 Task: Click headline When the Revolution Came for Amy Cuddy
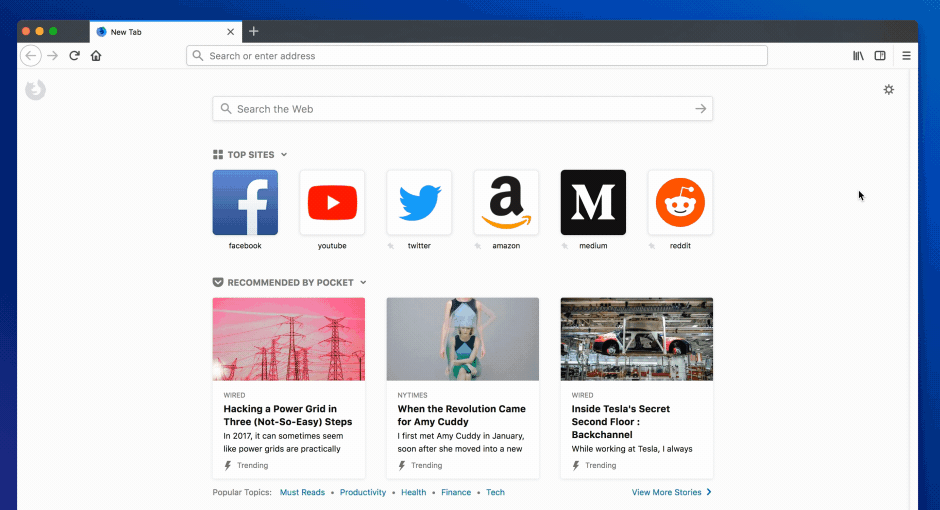coord(462,415)
